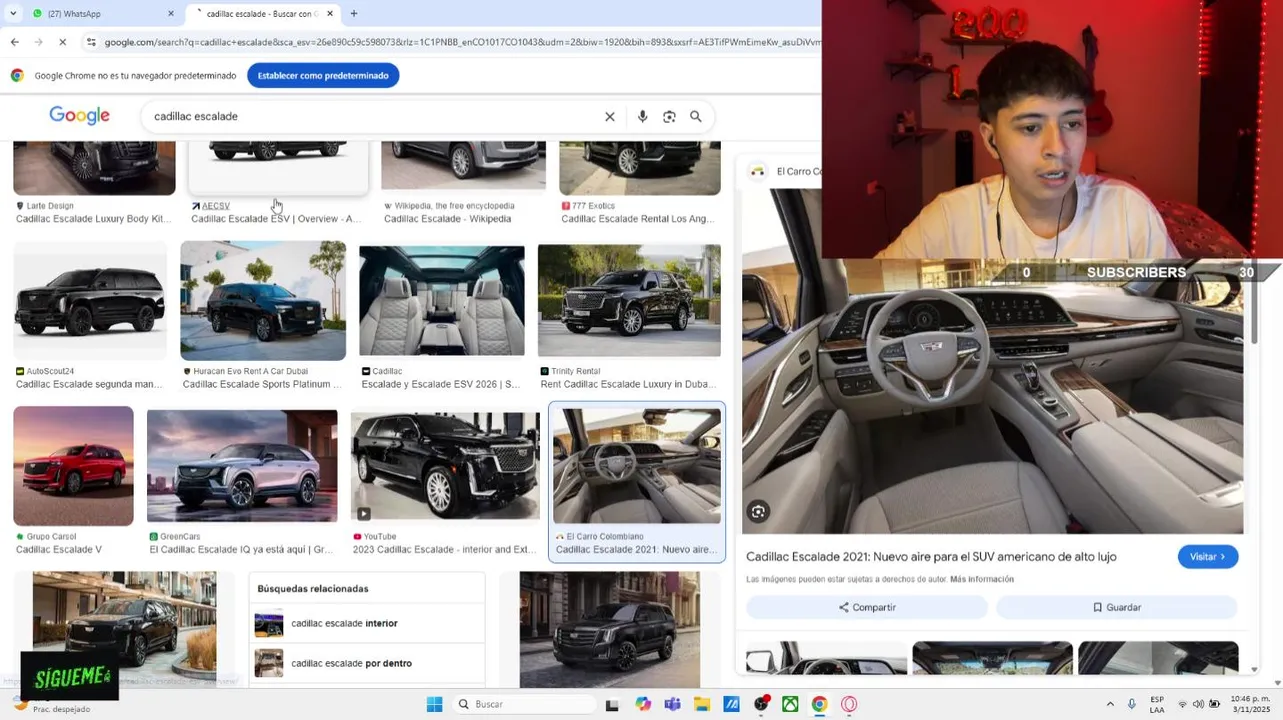Click the battery tray icon
1283x720 pixels.
[x=1214, y=704]
